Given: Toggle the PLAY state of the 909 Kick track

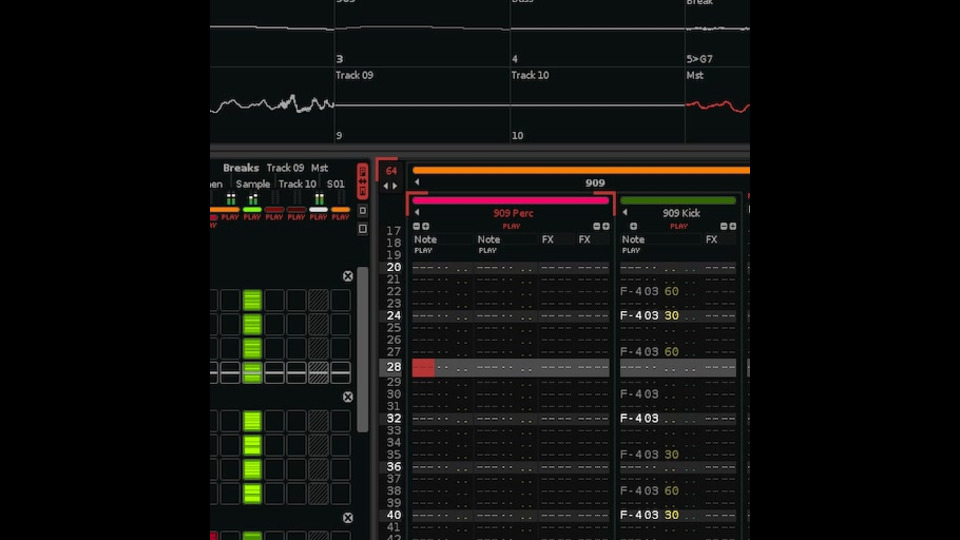Looking at the screenshot, I should pos(678,227).
